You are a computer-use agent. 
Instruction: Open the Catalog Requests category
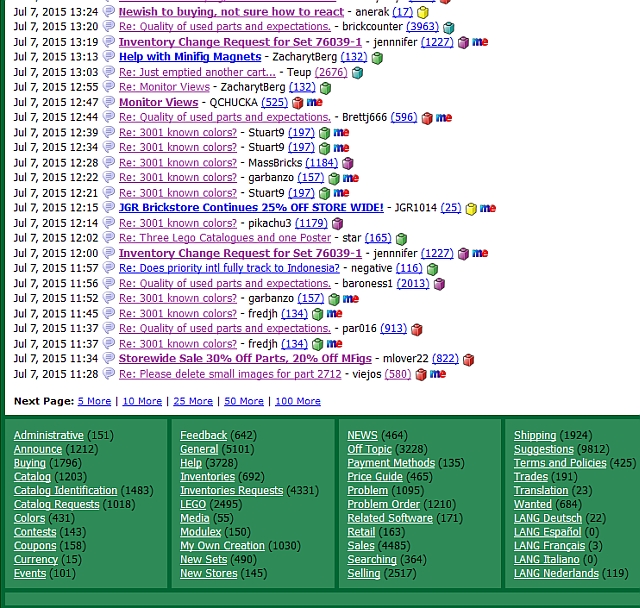(56, 505)
